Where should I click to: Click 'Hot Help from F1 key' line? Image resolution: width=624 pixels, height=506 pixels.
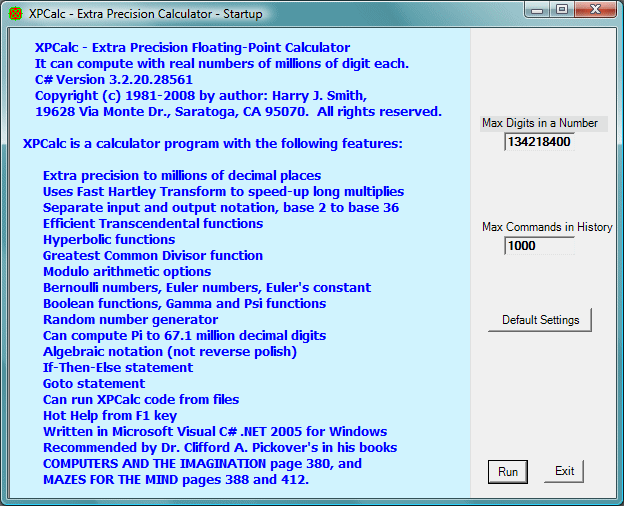tap(110, 416)
